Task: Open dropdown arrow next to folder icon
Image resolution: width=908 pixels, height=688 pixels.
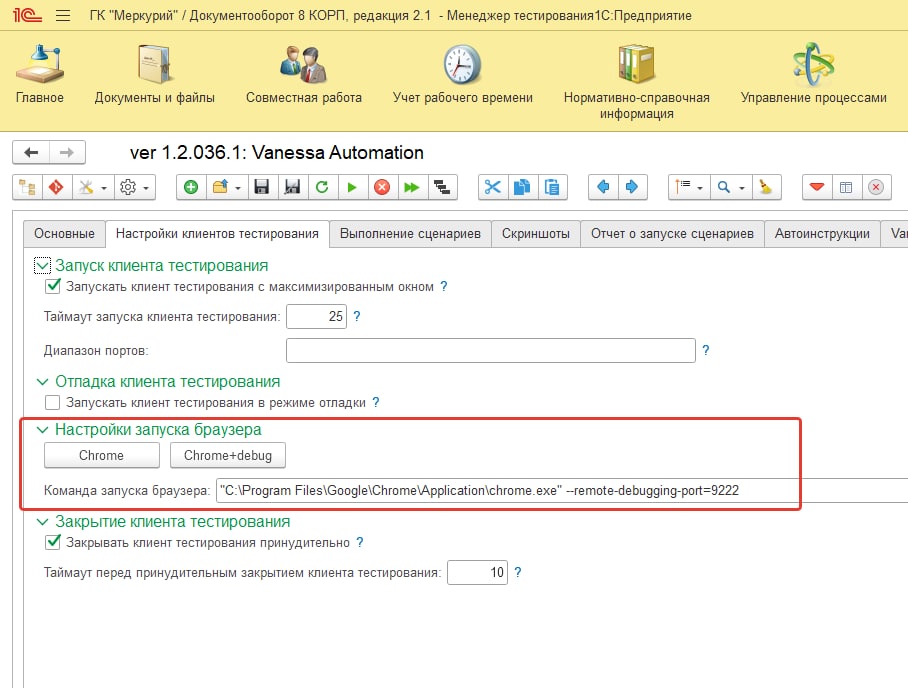Action: tap(237, 188)
